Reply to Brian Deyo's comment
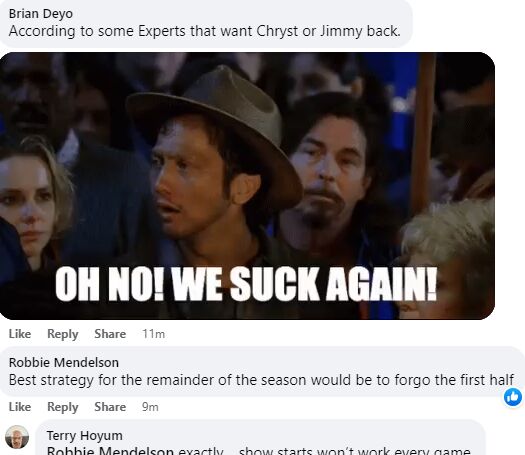The width and height of the screenshot is (525, 455). pyautogui.click(x=63, y=334)
